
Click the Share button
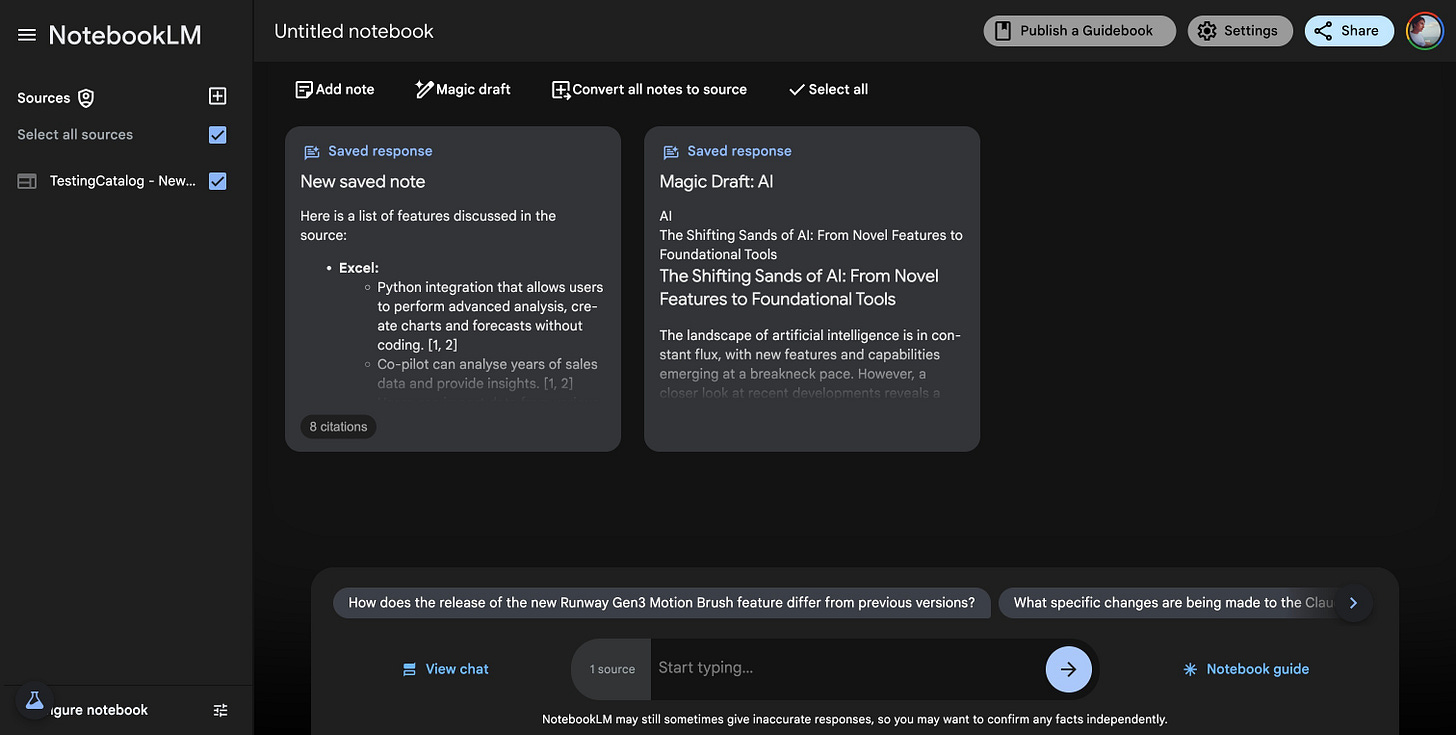tap(1349, 31)
